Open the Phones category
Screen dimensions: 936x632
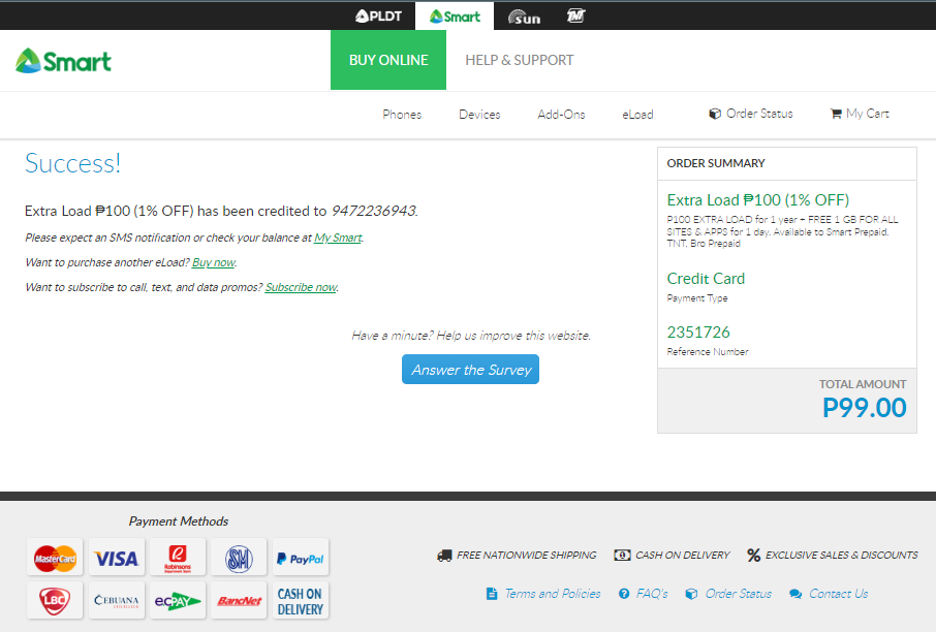[x=402, y=114]
